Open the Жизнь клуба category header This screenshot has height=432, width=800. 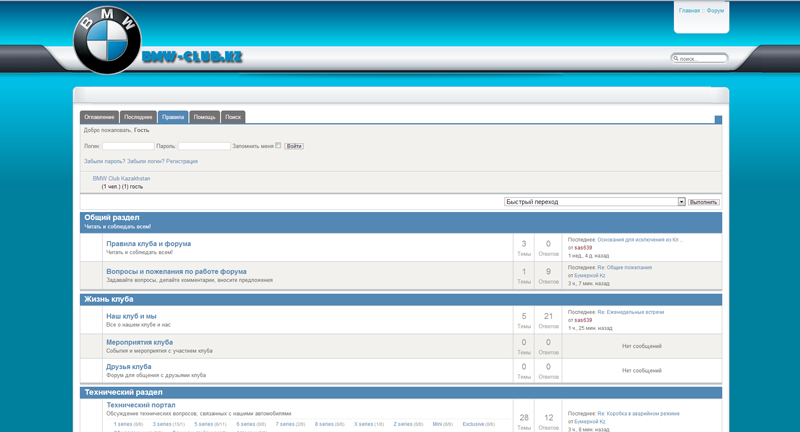coord(109,299)
